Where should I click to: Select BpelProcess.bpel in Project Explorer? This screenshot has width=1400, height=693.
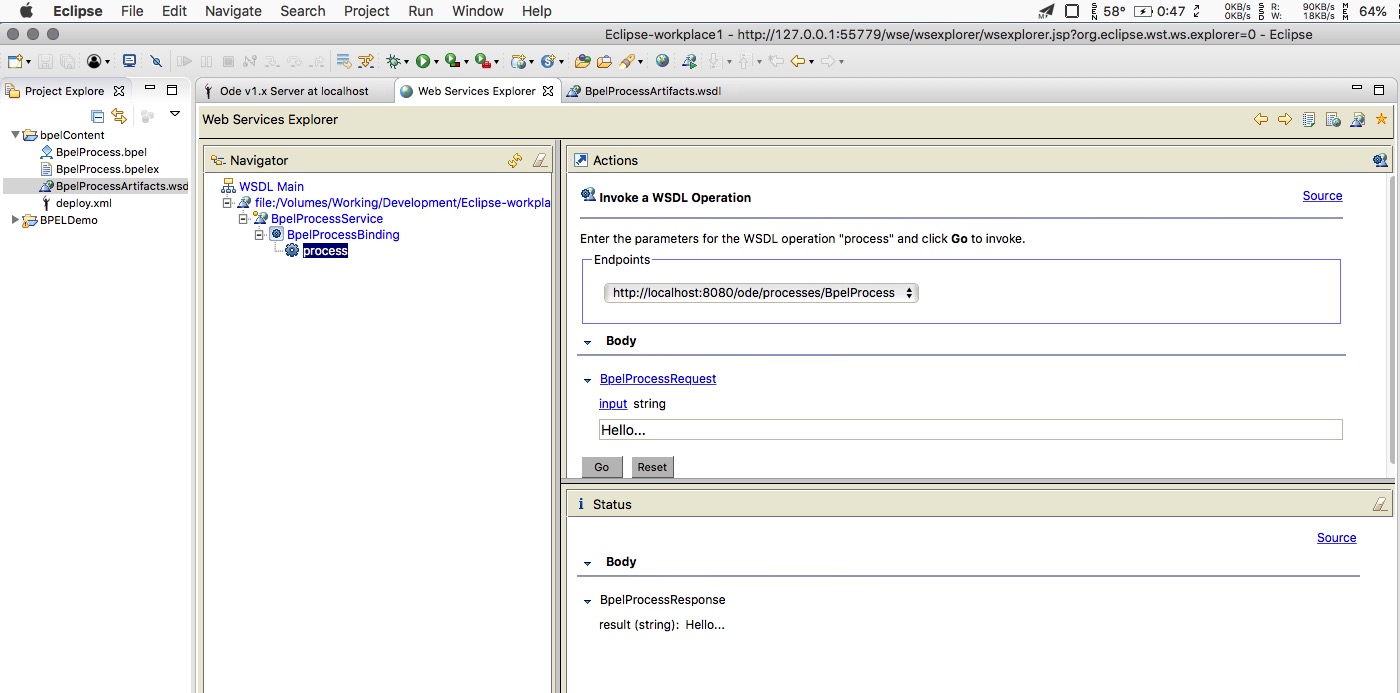[101, 152]
